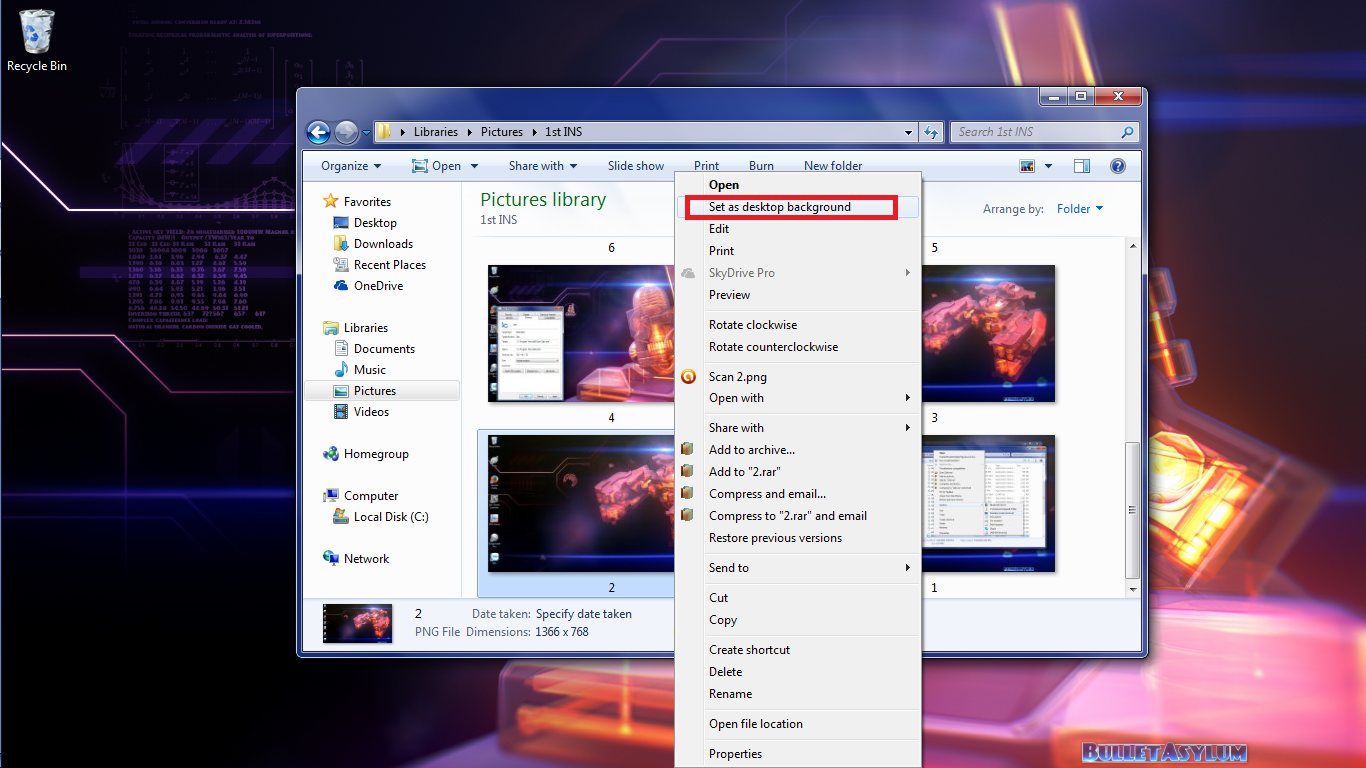This screenshot has width=1366, height=768.
Task: Expand the Open button dropdown arrow
Action: [474, 166]
